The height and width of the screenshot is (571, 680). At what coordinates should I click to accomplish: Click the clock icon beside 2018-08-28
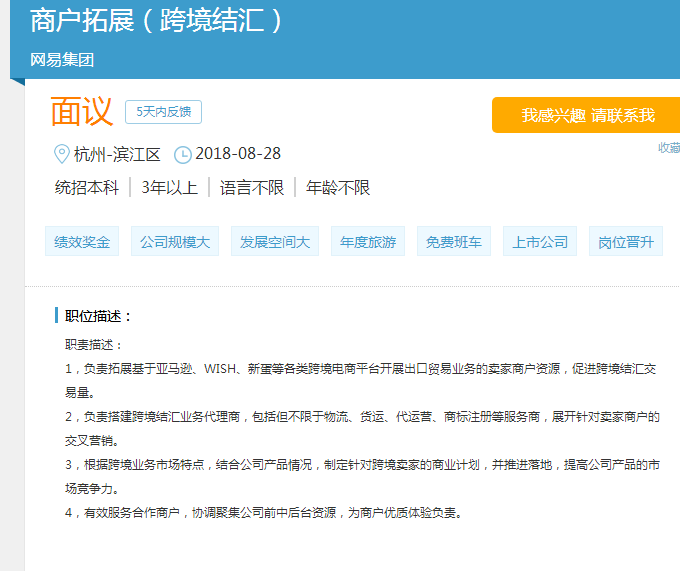[183, 155]
